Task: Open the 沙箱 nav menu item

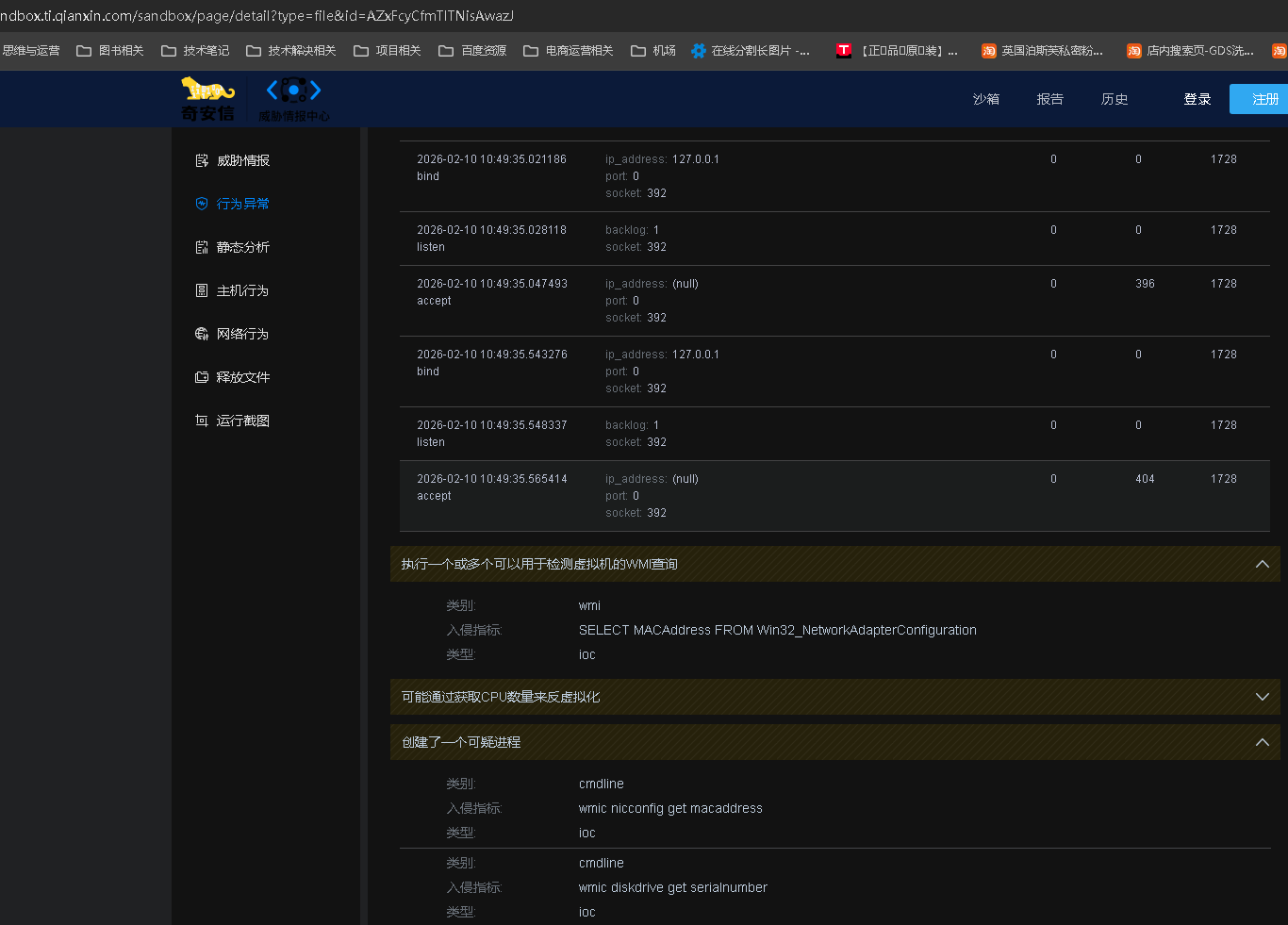Action: click(986, 99)
